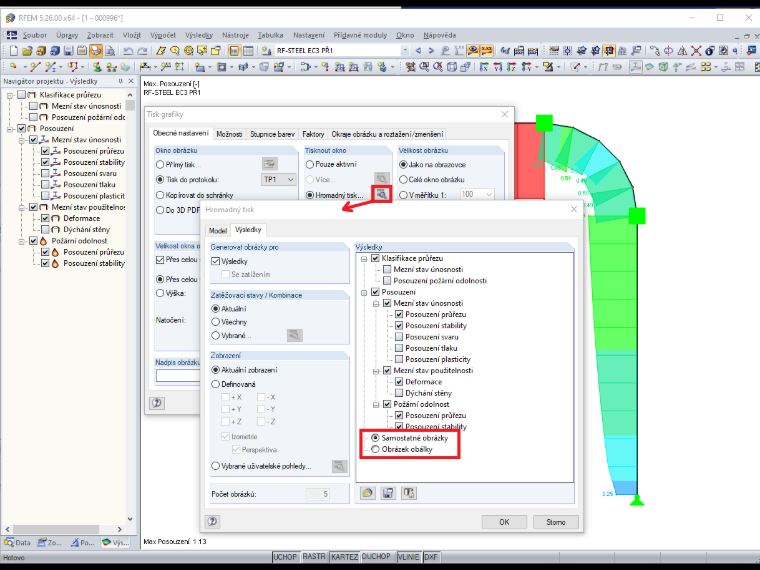The image size is (760, 570).
Task: Click the next arrow beside module selector
Action: (x=431, y=50)
